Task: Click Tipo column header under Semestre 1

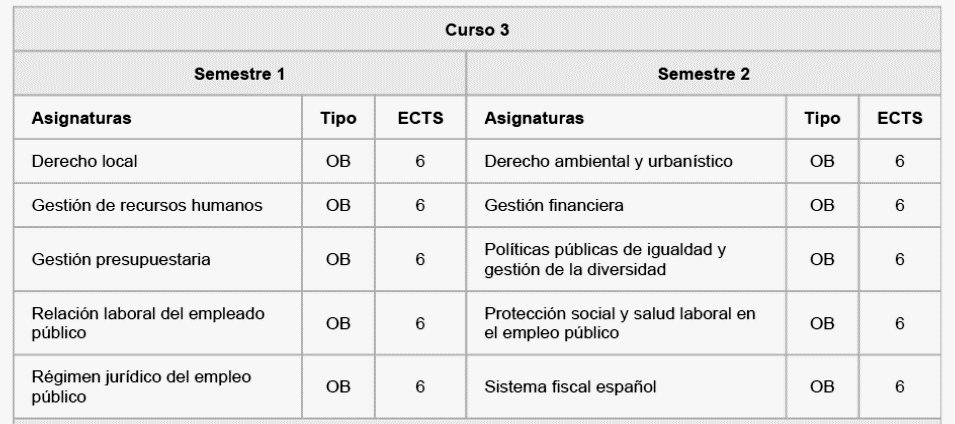Action: 339,118
